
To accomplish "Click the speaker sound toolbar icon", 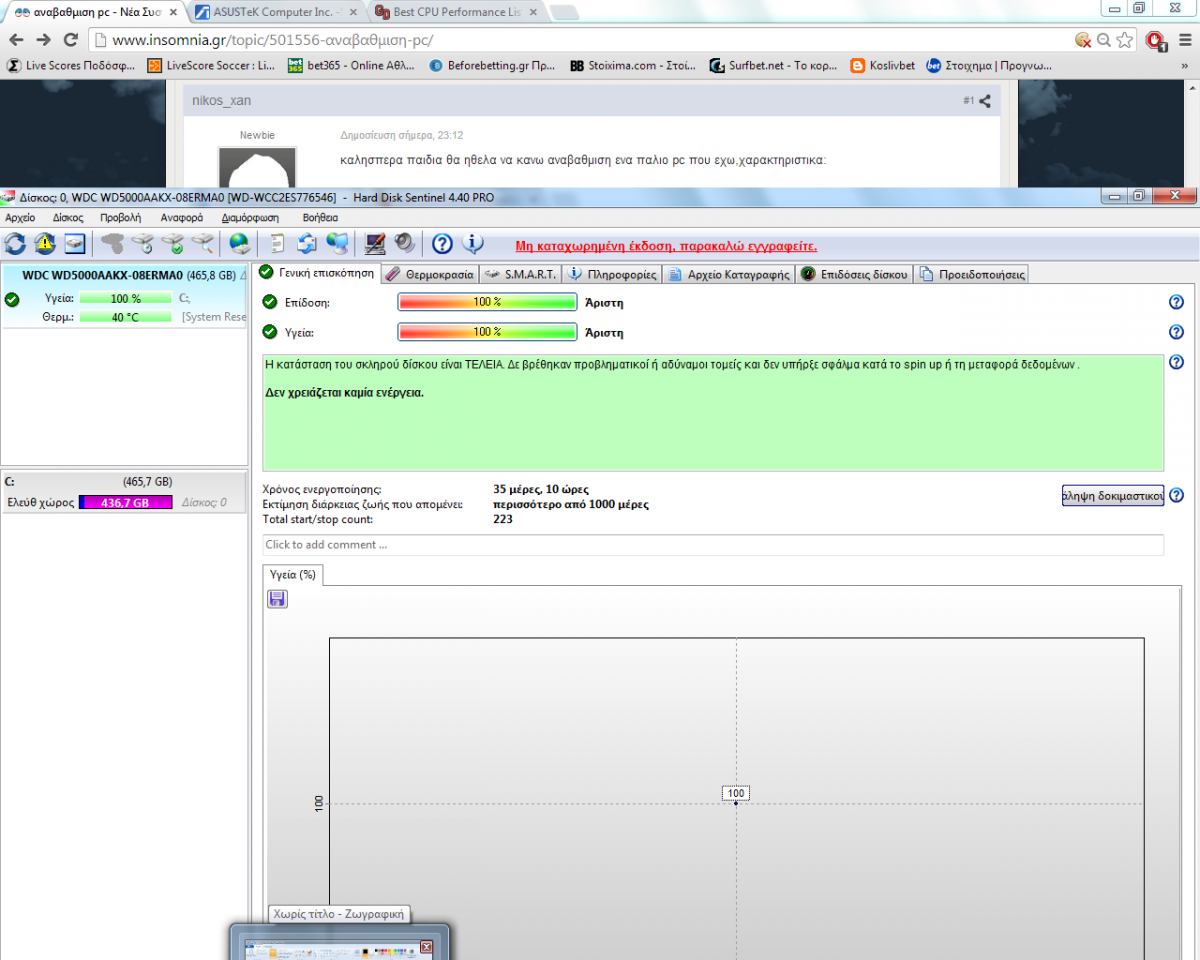I will coord(404,243).
